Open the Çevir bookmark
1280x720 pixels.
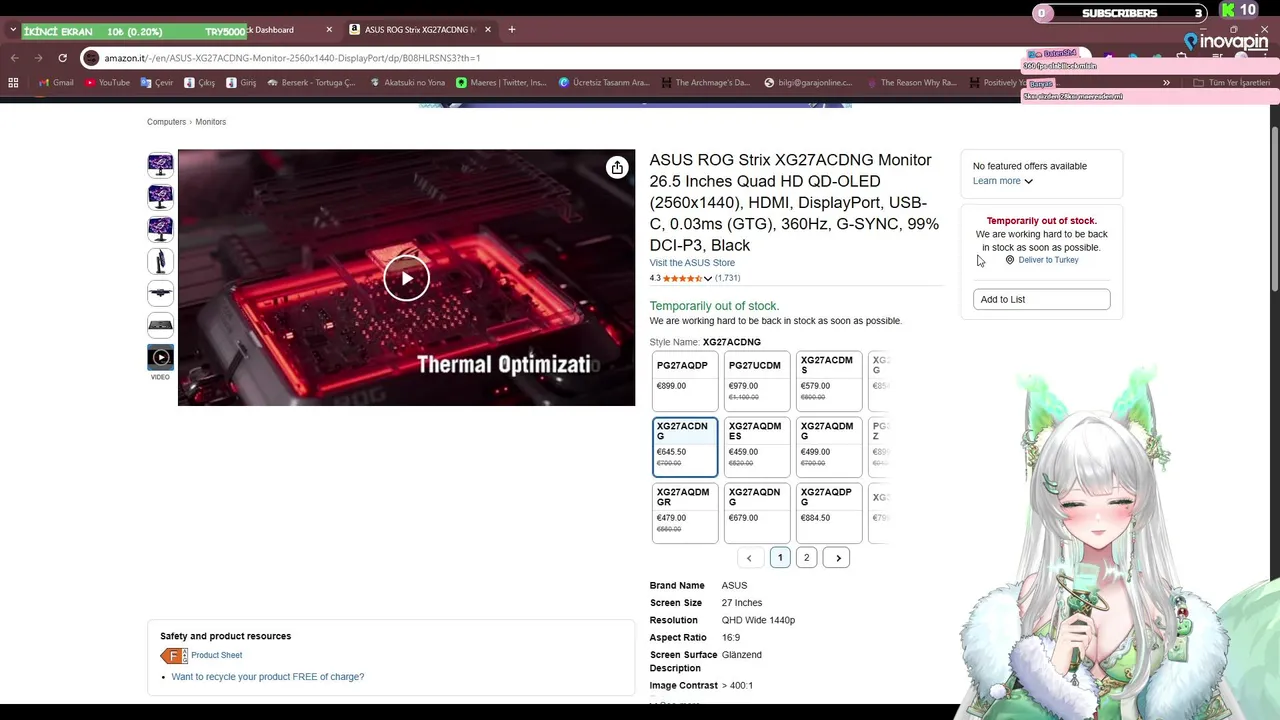[x=157, y=83]
